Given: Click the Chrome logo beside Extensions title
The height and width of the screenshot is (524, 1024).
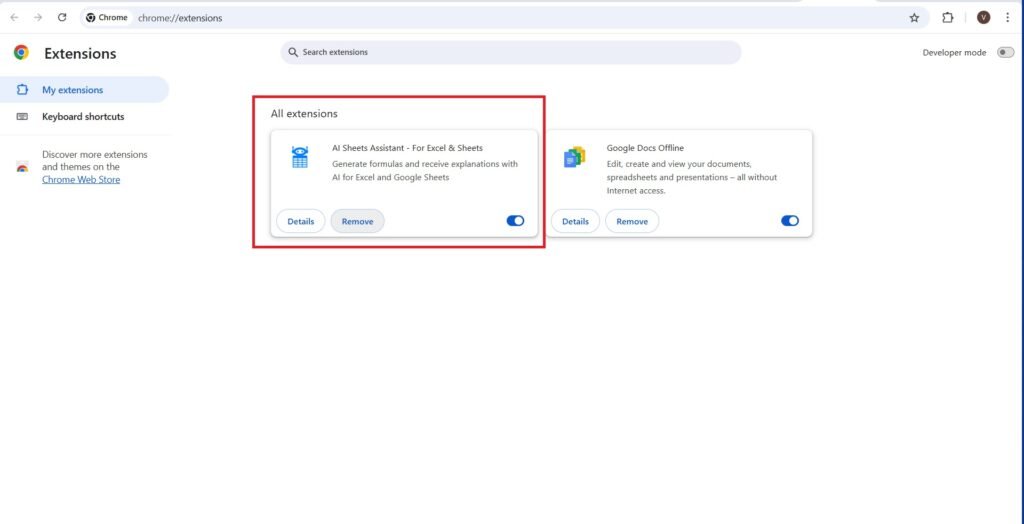Looking at the screenshot, I should point(21,53).
